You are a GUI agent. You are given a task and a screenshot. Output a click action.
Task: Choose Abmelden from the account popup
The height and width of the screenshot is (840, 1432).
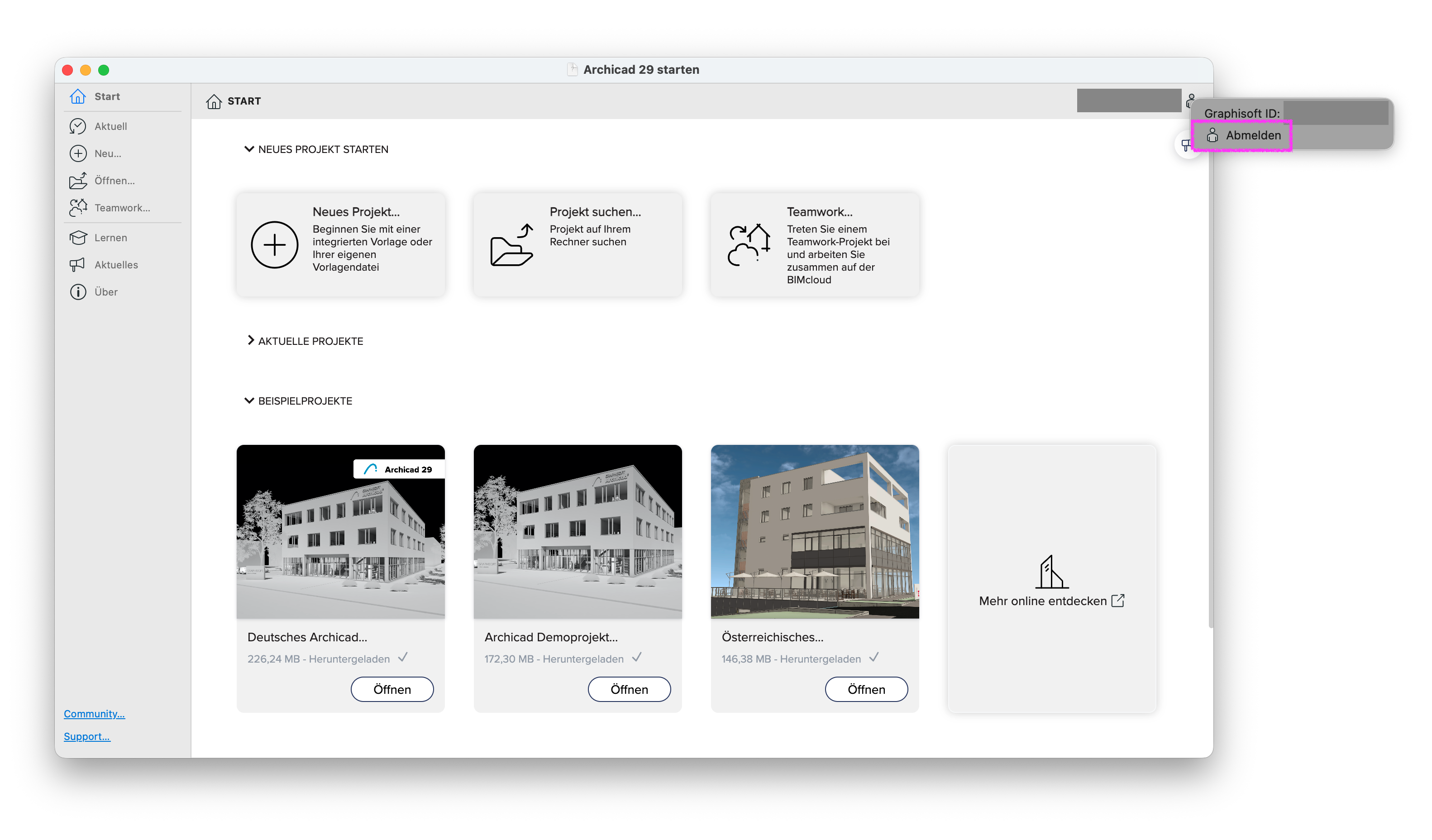click(1243, 135)
